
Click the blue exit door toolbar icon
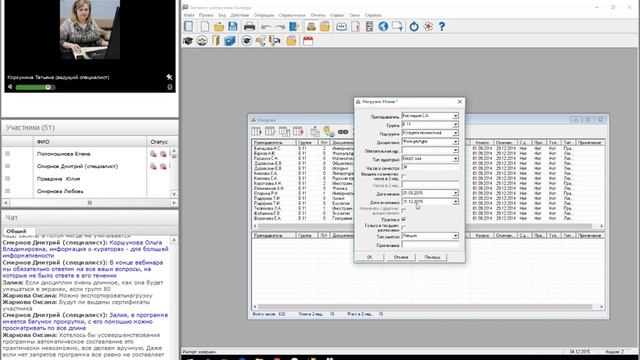tap(294, 27)
